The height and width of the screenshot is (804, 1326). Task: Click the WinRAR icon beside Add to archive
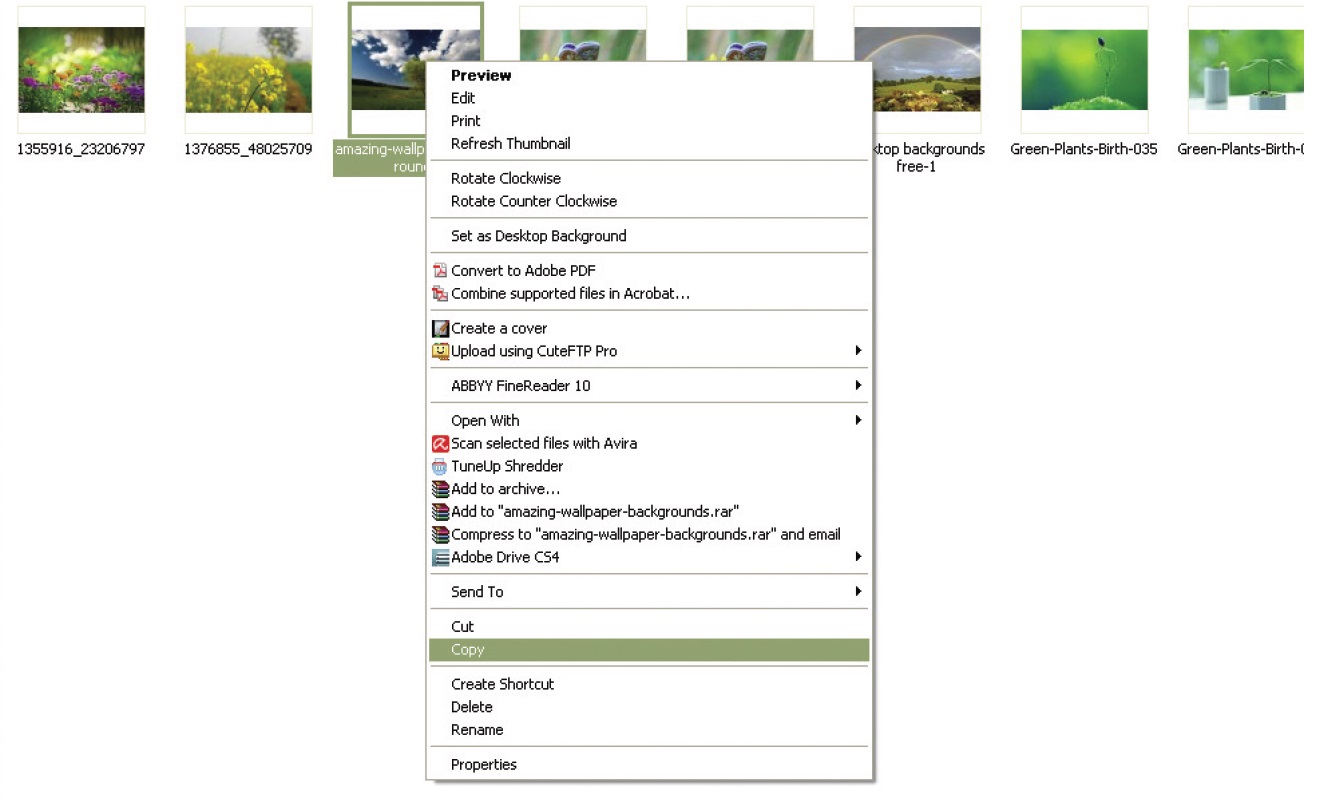click(x=440, y=490)
